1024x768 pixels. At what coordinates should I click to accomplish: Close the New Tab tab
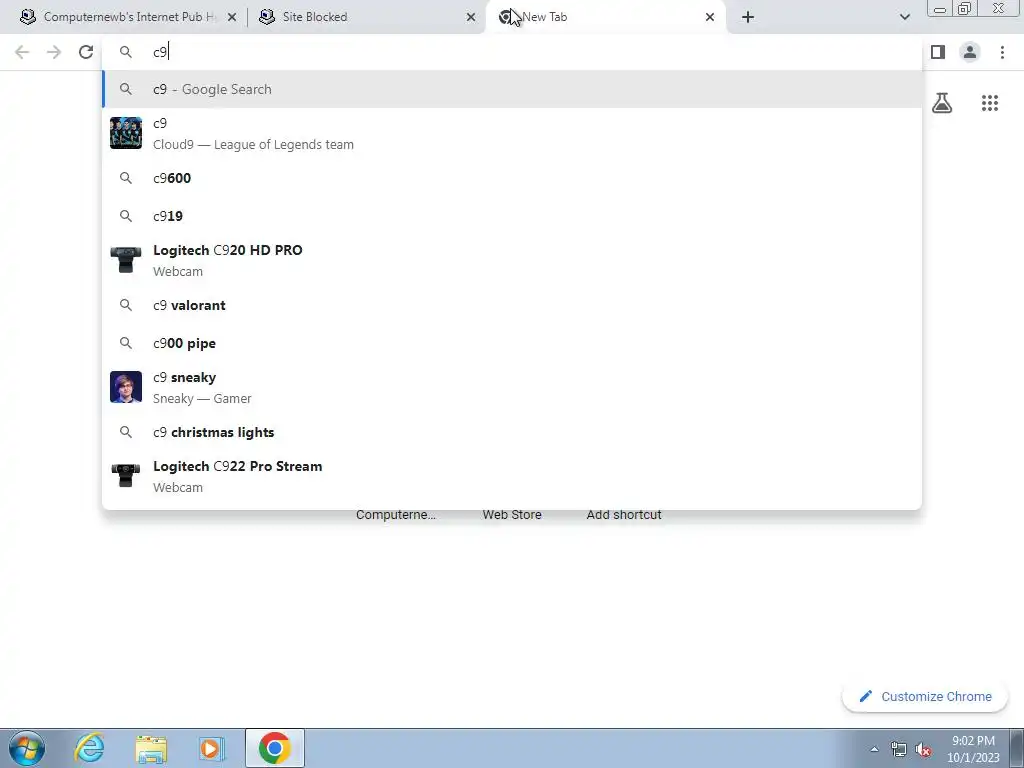[710, 17]
